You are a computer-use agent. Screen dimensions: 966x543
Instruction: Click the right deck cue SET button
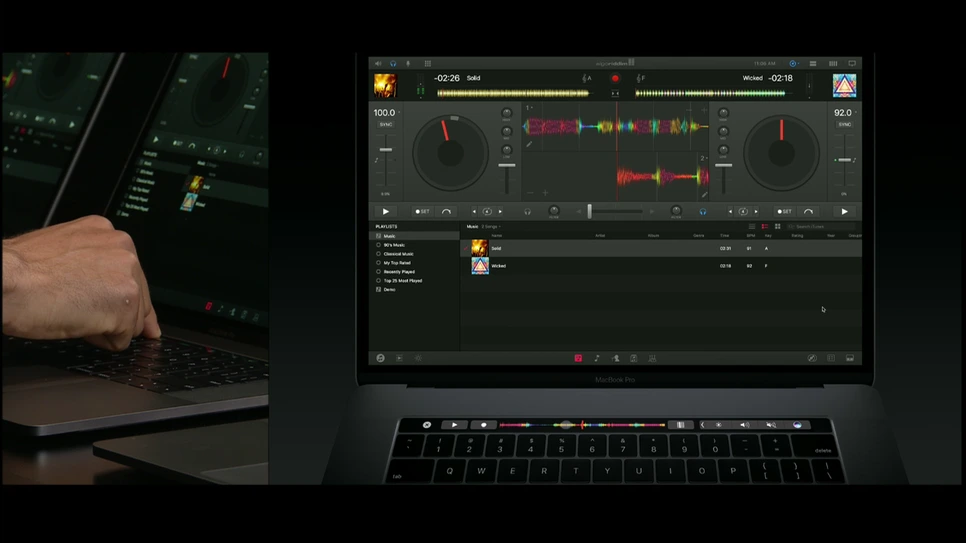coord(784,211)
